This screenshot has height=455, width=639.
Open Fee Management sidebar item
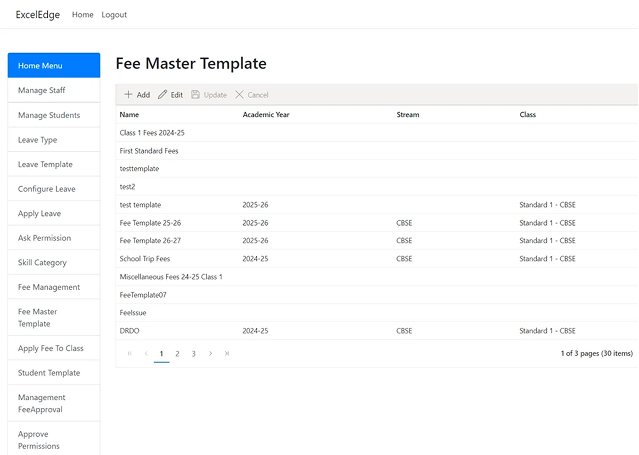click(x=54, y=287)
